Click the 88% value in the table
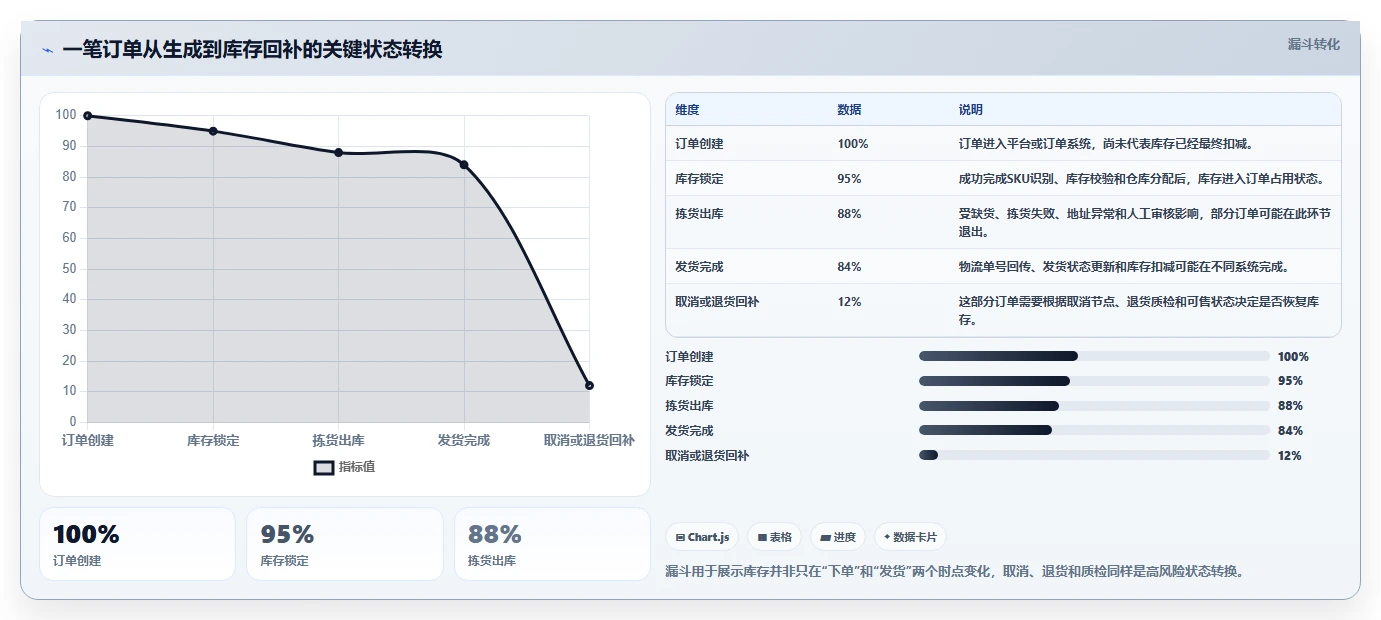 click(849, 214)
